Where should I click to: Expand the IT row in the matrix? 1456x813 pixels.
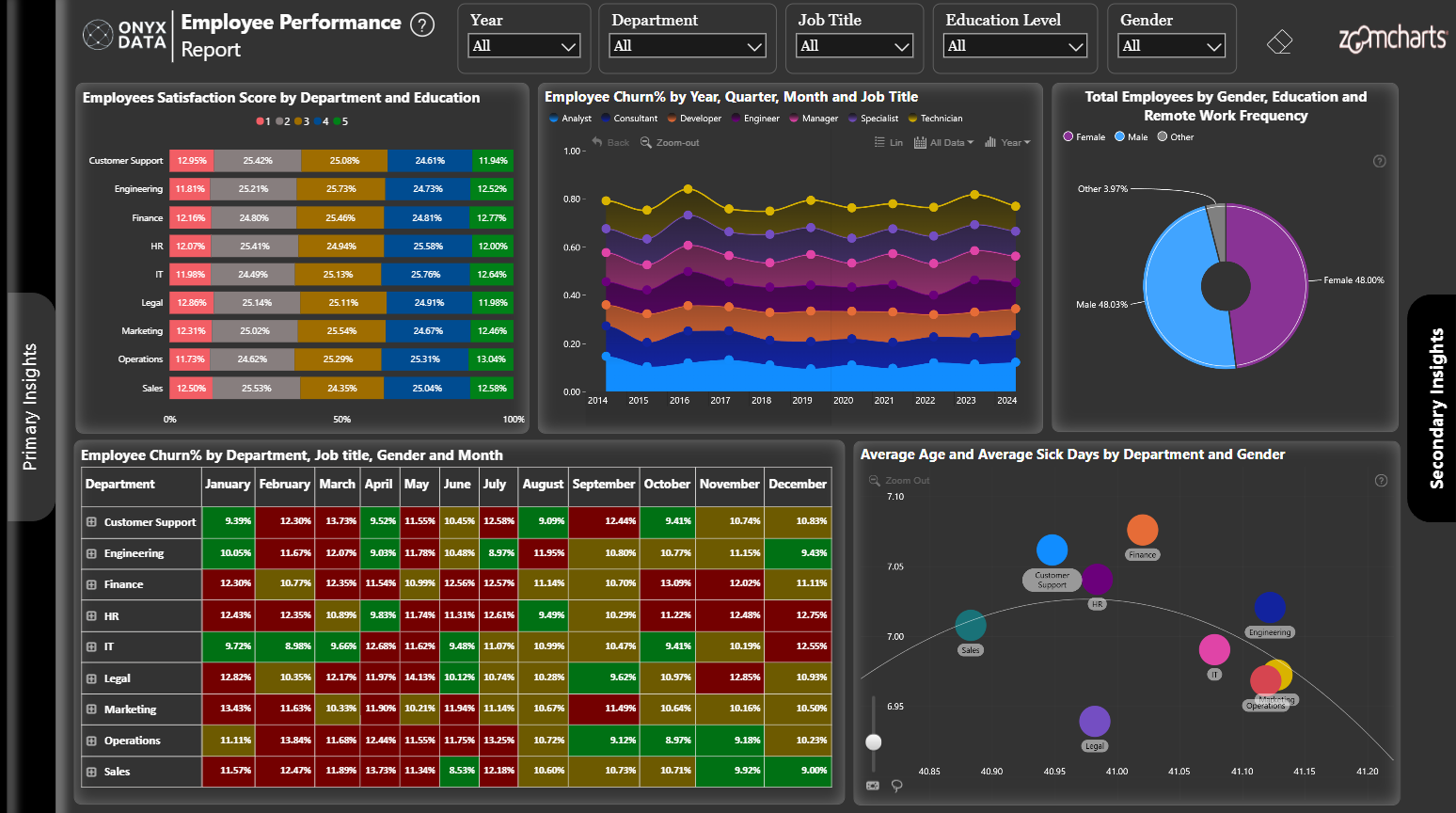coord(91,646)
